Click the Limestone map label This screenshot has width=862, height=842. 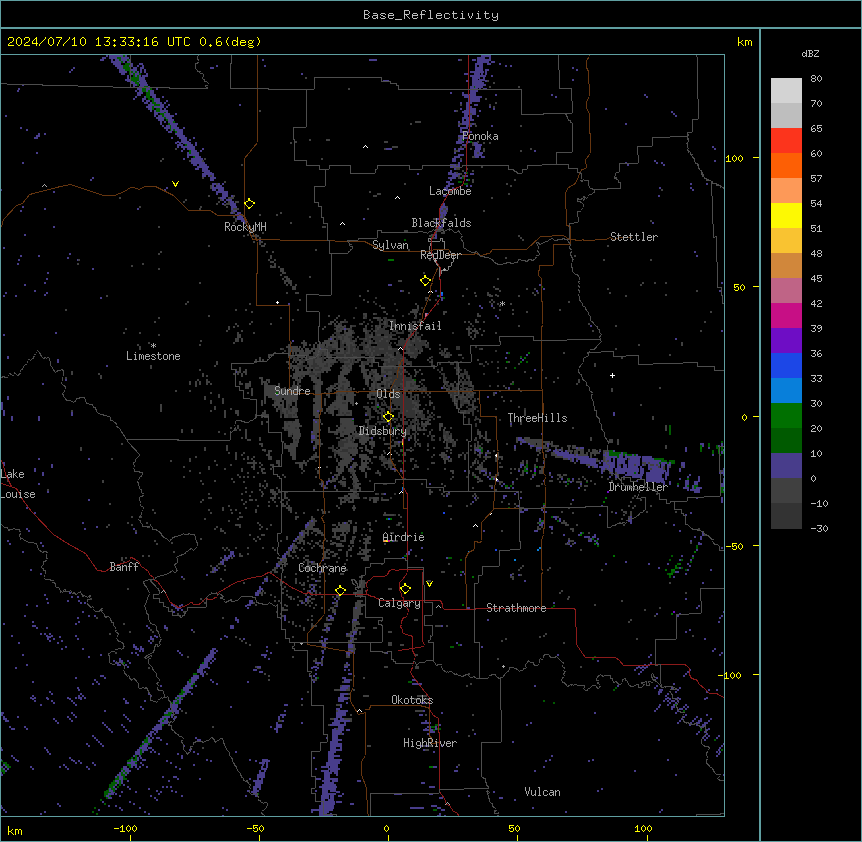153,356
